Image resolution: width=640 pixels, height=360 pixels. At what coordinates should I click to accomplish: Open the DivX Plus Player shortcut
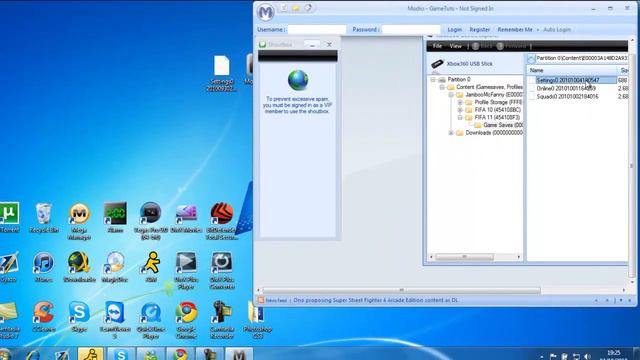[x=186, y=270]
